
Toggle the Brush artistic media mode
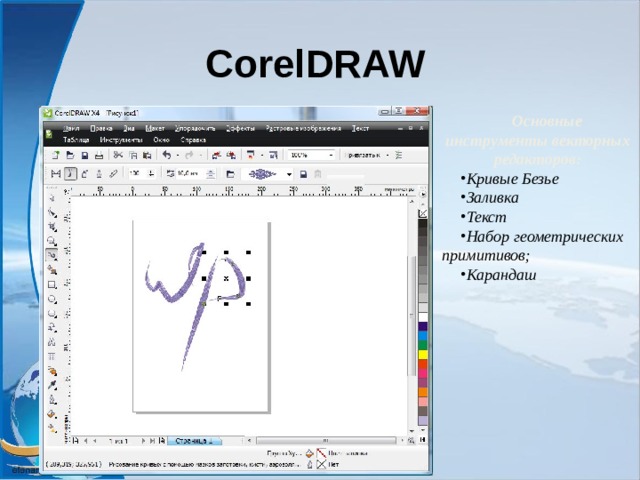click(x=70, y=174)
